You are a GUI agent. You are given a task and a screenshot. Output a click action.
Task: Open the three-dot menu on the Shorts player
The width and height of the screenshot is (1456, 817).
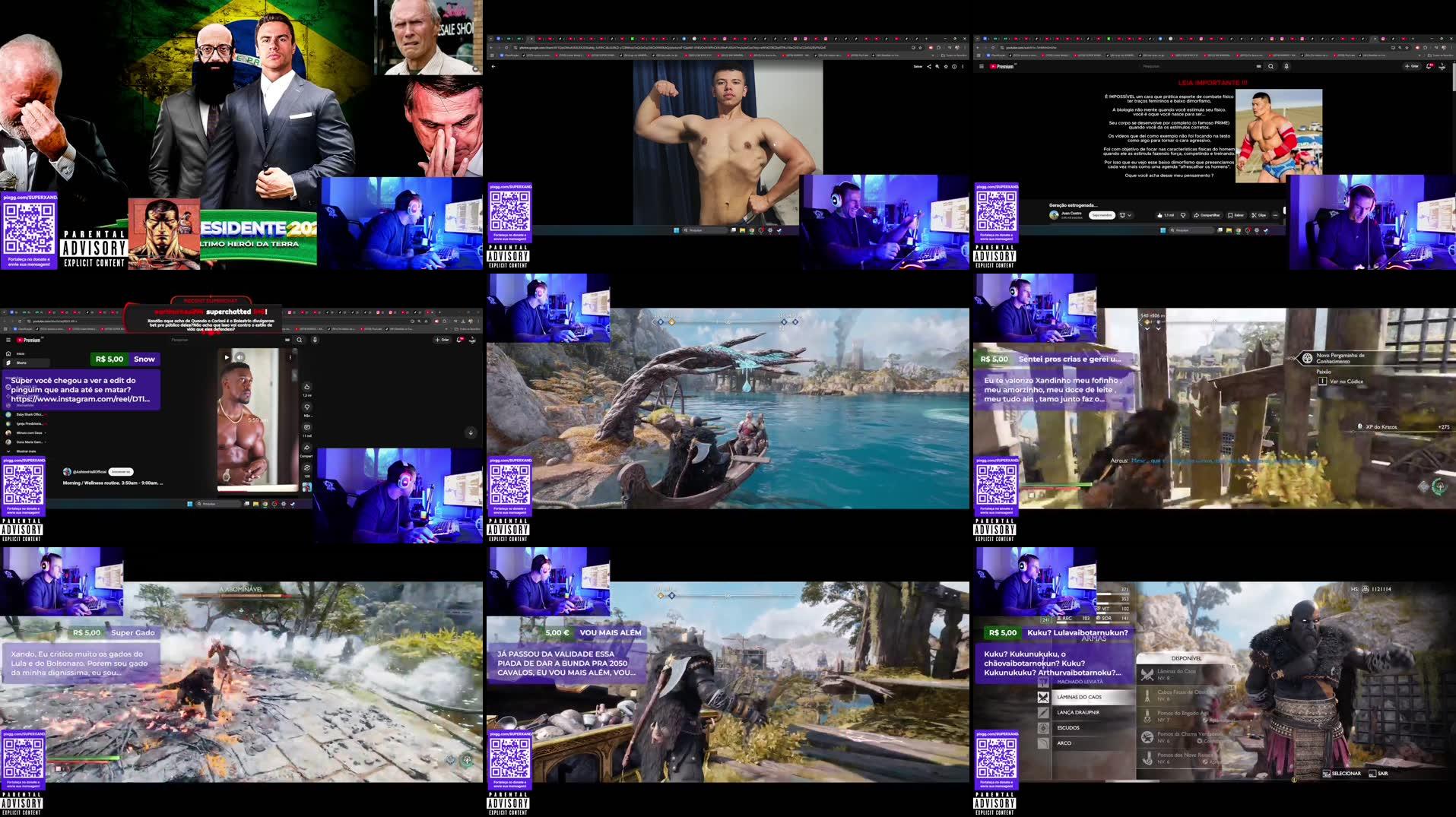click(290, 357)
